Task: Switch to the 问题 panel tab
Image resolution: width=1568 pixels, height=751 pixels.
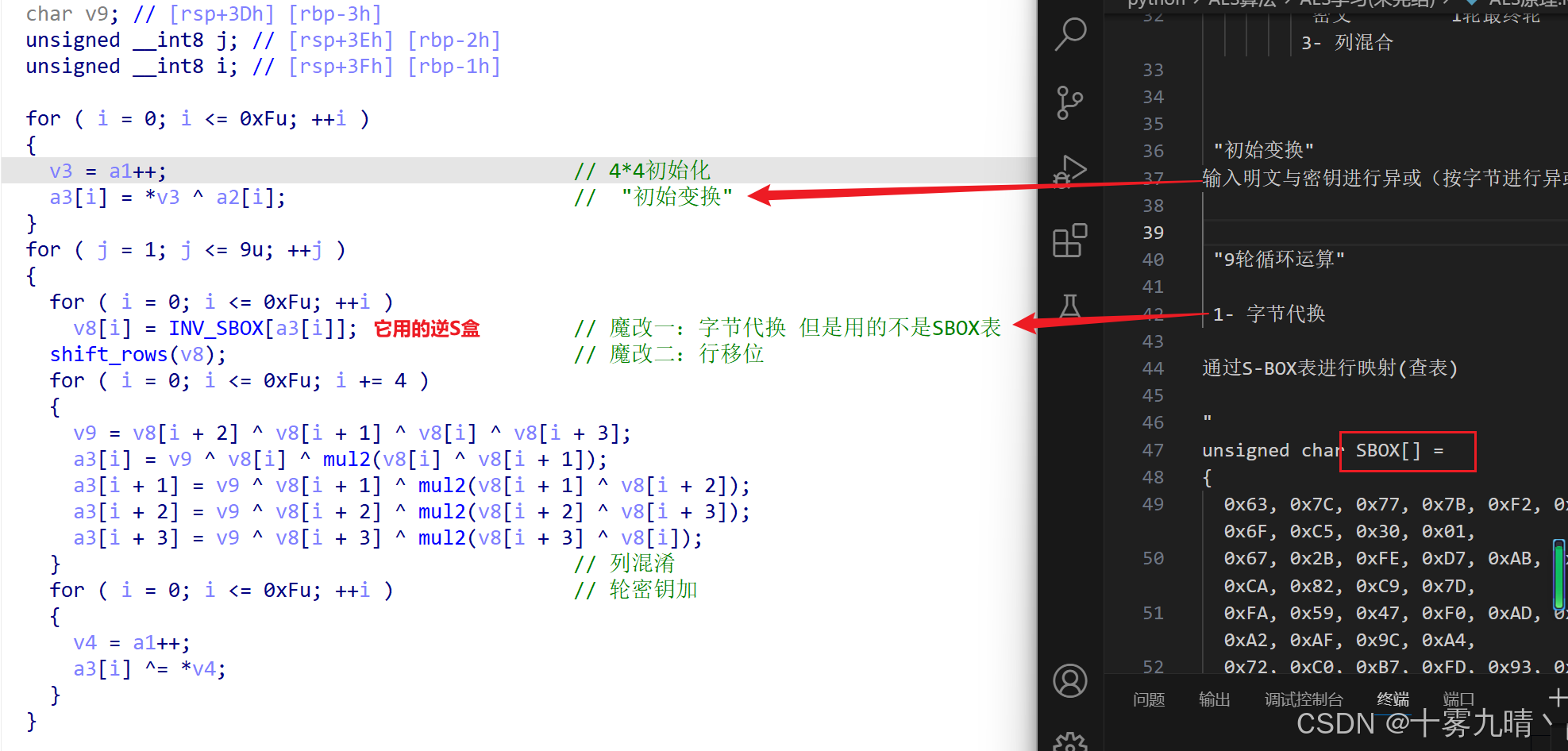Action: click(x=1149, y=699)
